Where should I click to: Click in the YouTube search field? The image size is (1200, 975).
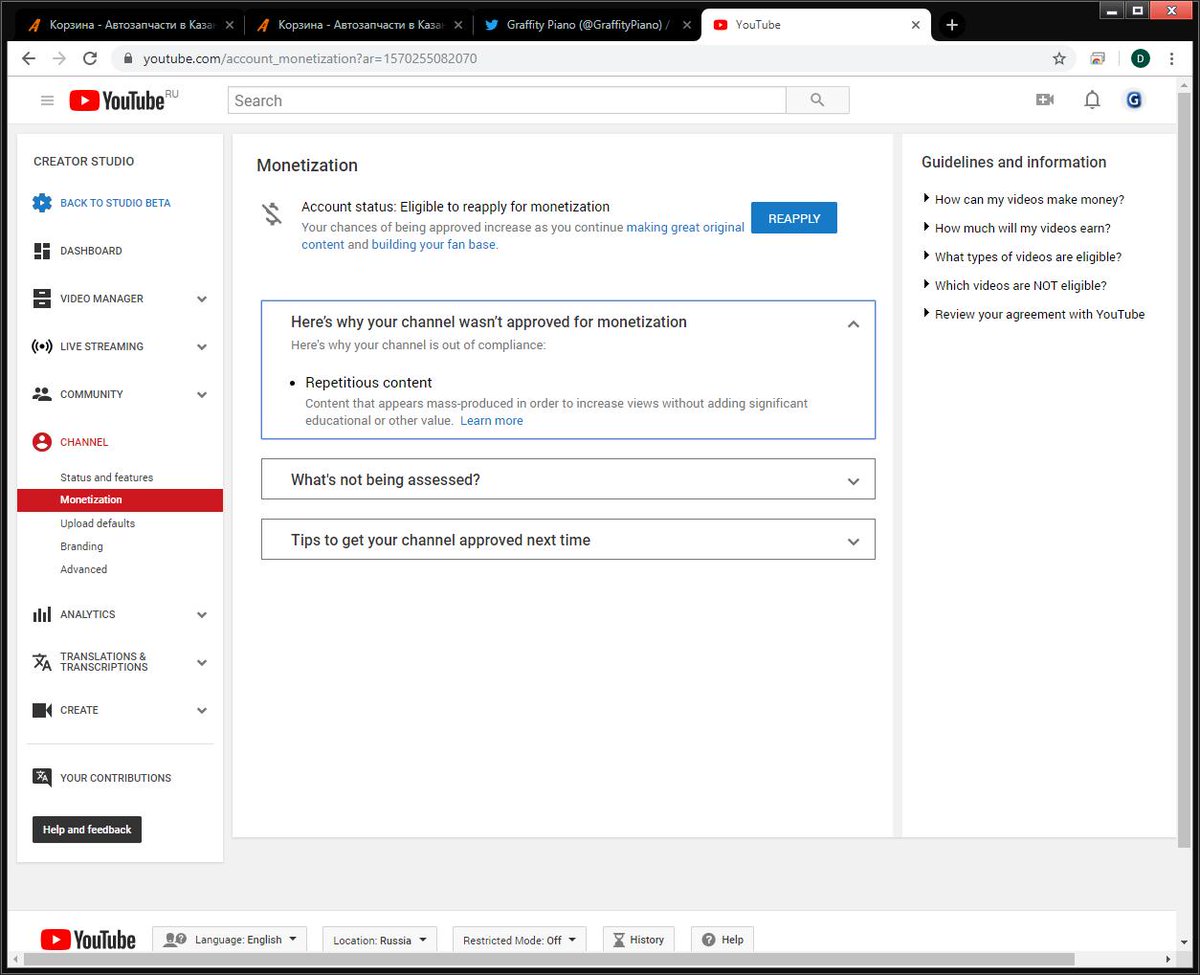point(507,100)
